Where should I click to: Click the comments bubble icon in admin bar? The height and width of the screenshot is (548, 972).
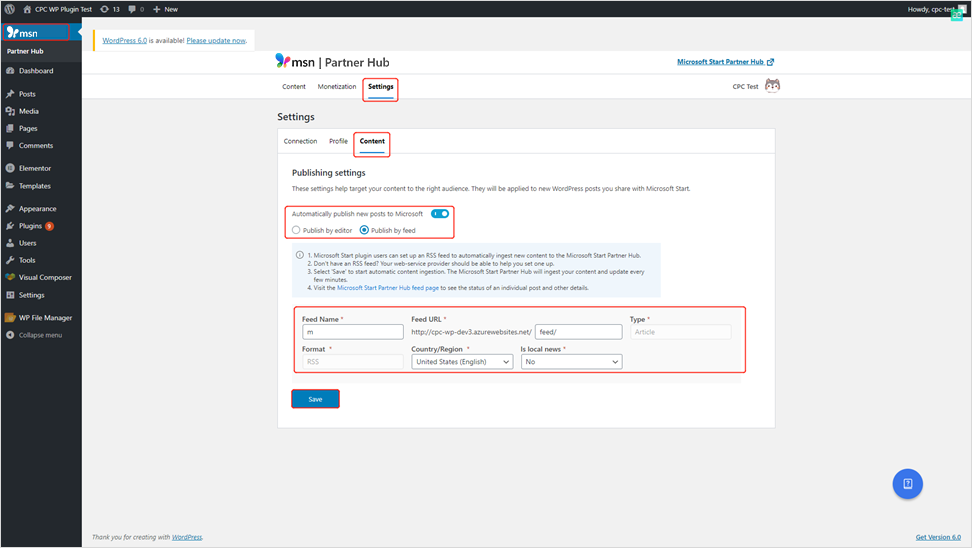tap(135, 9)
